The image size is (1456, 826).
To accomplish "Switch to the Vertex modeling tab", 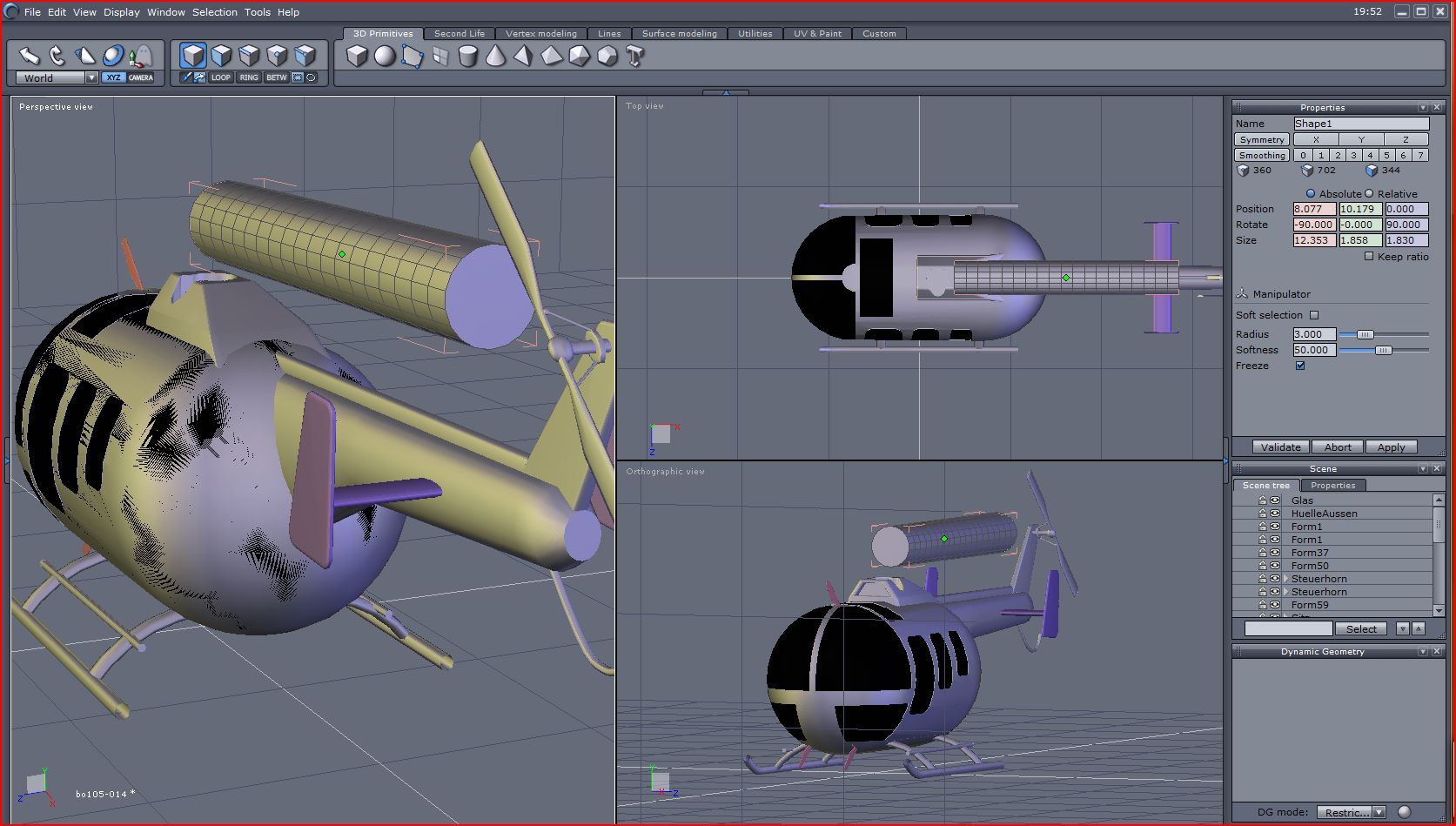I will coord(540,34).
